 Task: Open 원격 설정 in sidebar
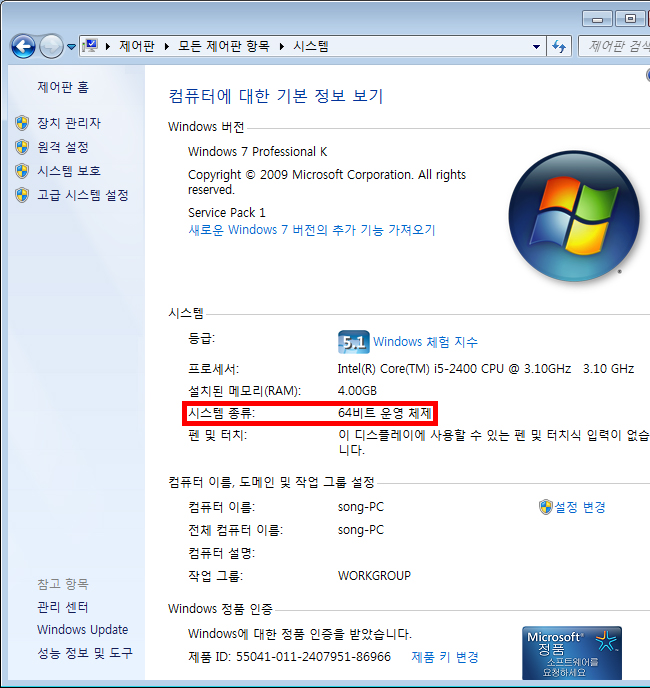click(x=63, y=147)
